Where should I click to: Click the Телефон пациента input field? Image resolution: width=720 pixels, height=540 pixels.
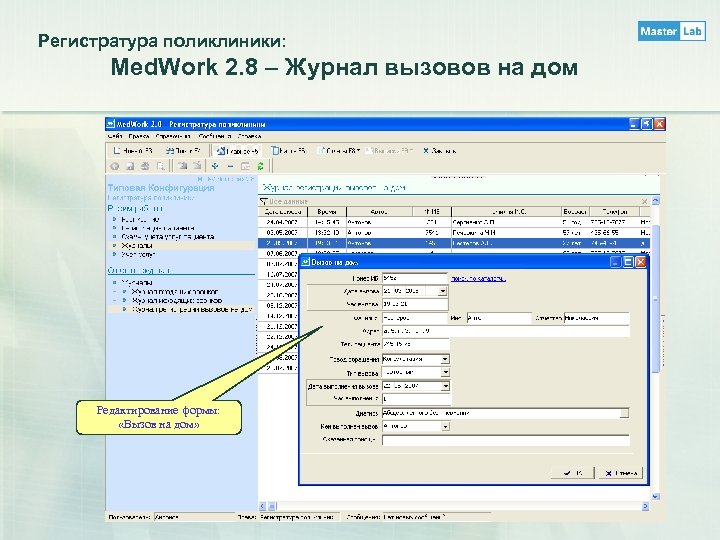416,344
